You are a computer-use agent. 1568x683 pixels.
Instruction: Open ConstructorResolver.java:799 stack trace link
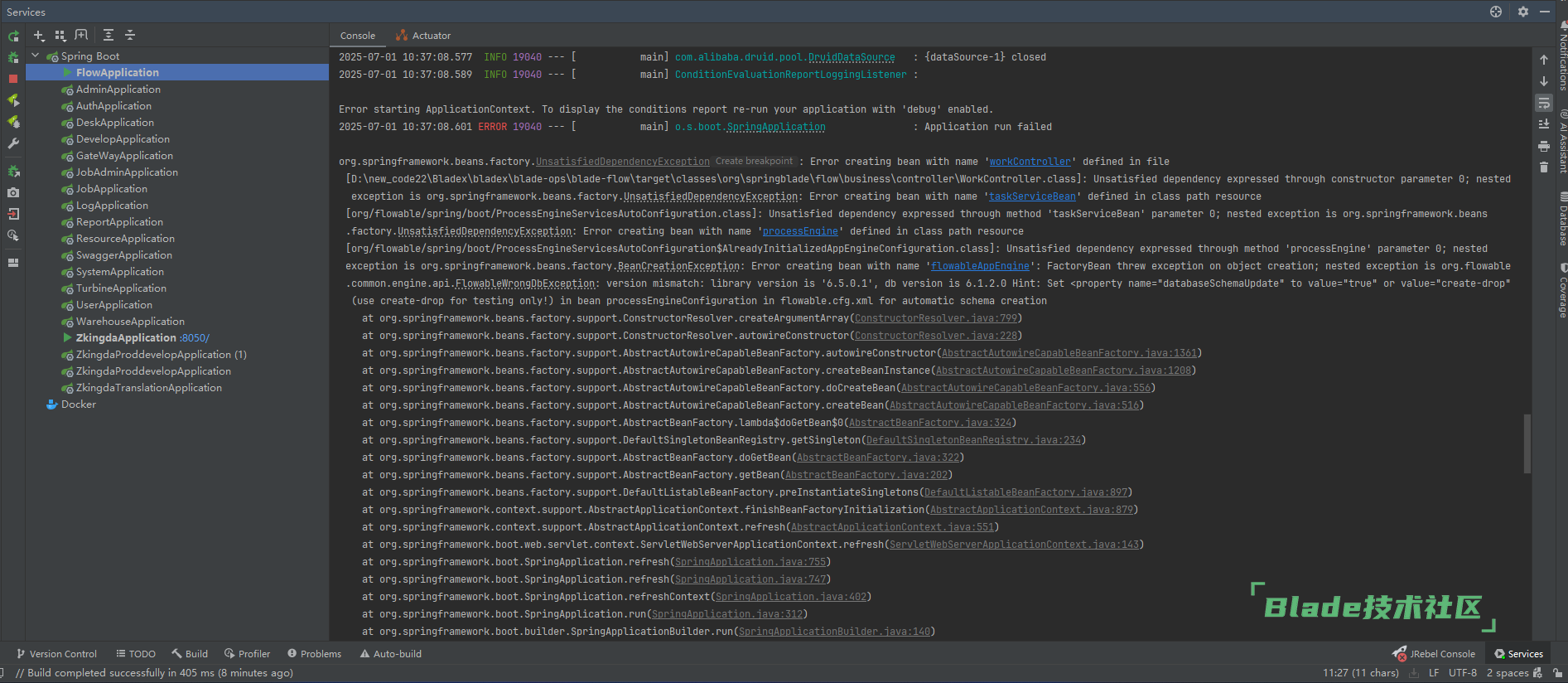[x=936, y=318]
